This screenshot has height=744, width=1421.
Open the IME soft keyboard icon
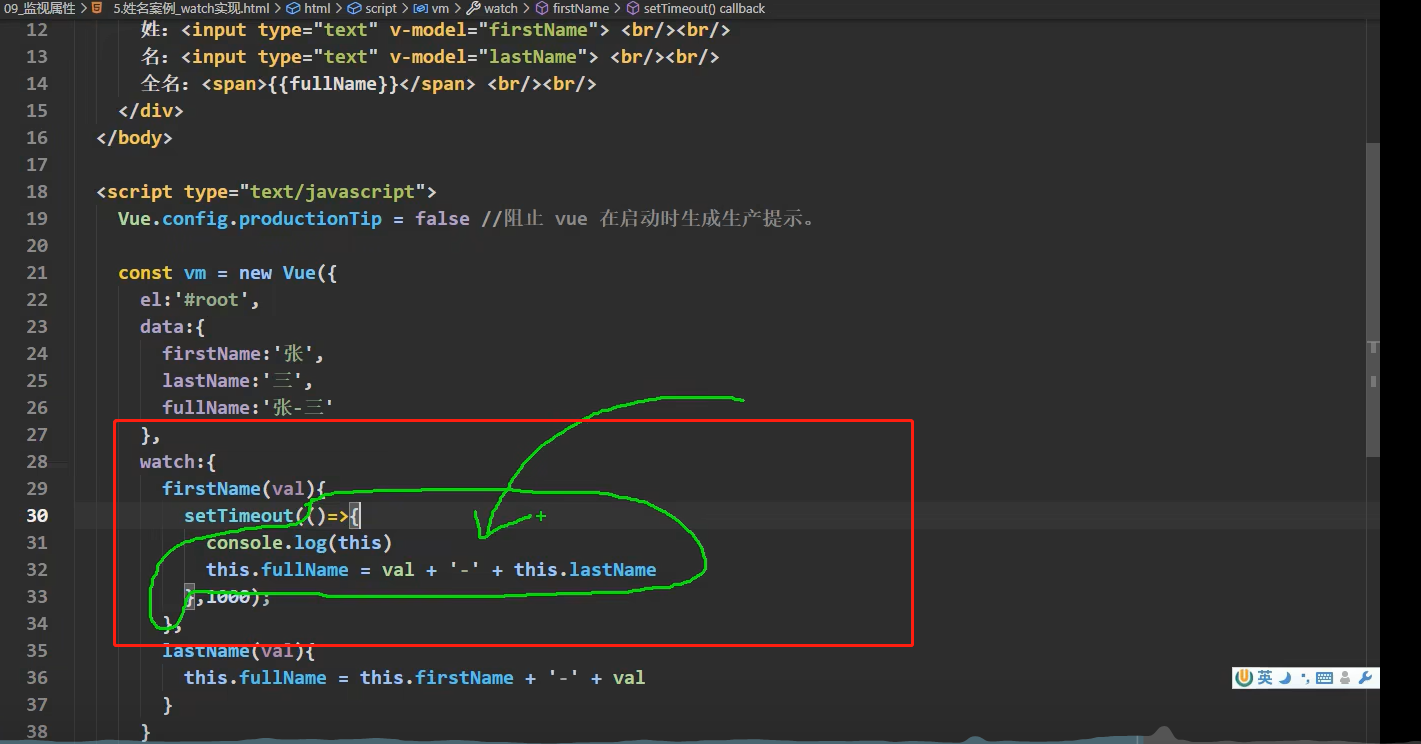coord(1324,678)
